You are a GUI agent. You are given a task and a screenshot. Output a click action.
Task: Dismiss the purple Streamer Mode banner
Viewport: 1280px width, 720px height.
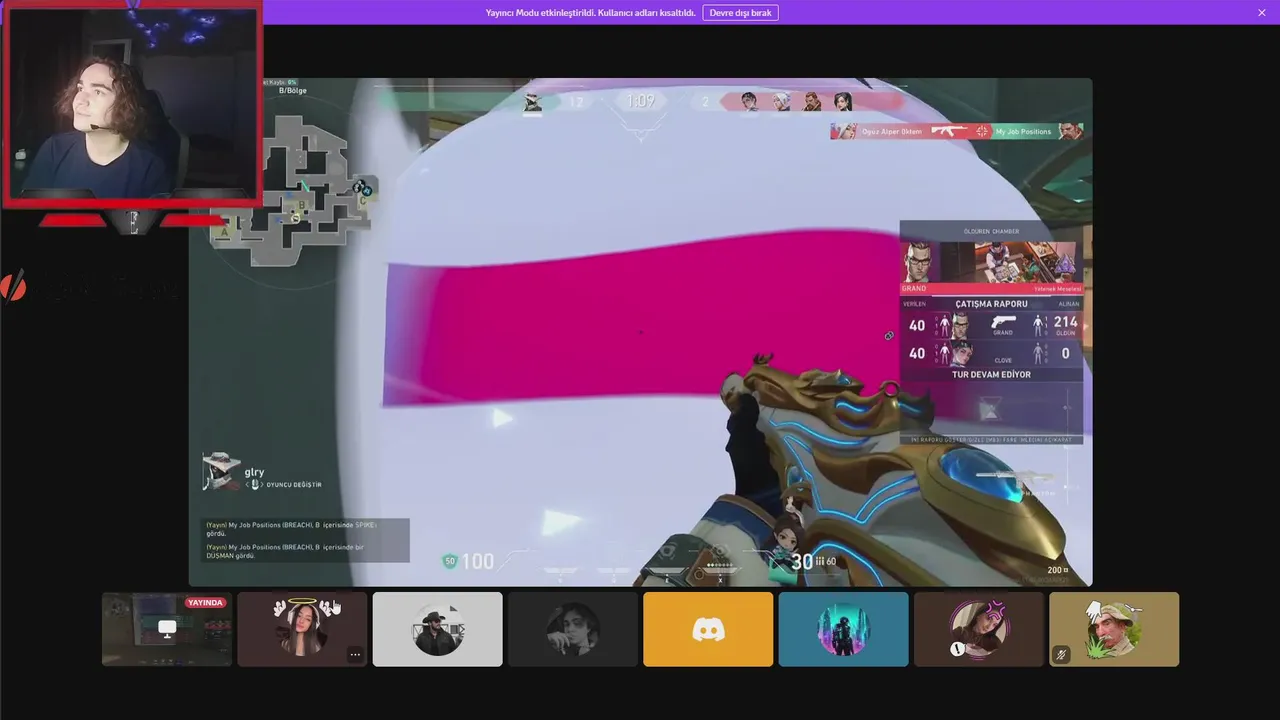(1262, 13)
